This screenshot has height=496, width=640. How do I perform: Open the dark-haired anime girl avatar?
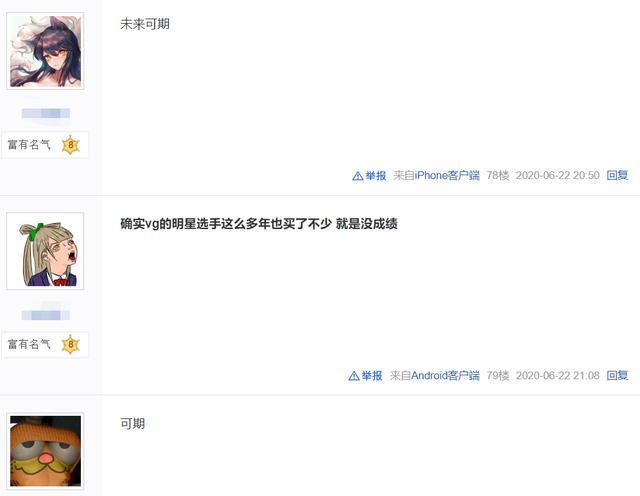tap(45, 51)
